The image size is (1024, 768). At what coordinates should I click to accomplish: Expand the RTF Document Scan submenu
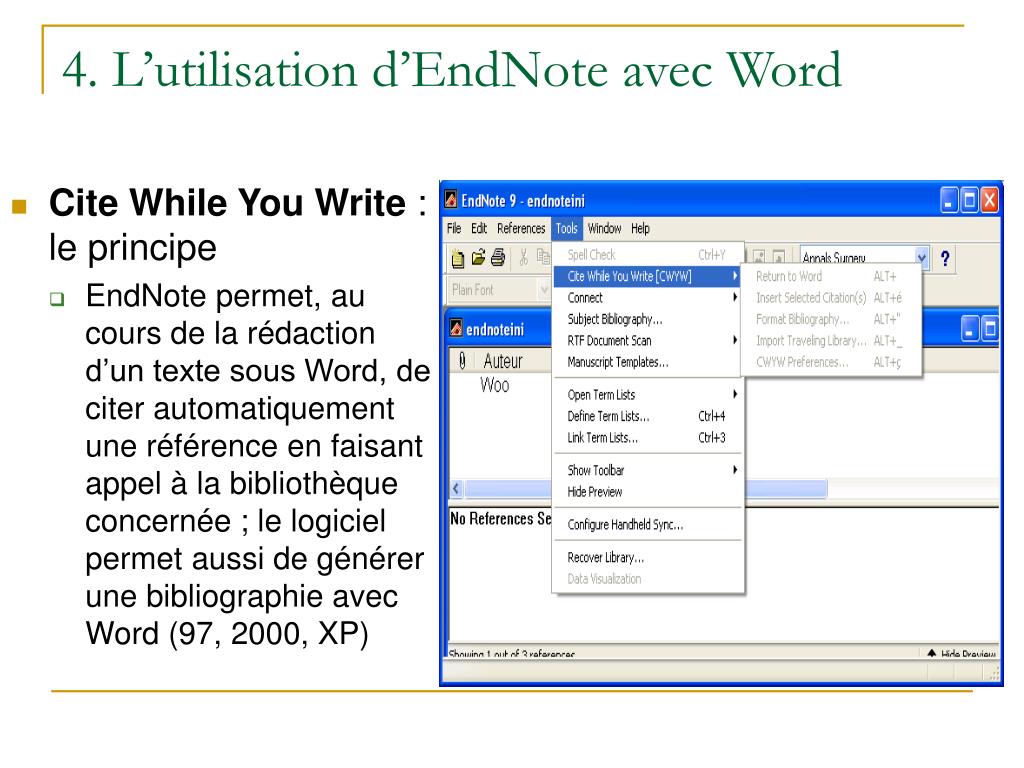[646, 340]
